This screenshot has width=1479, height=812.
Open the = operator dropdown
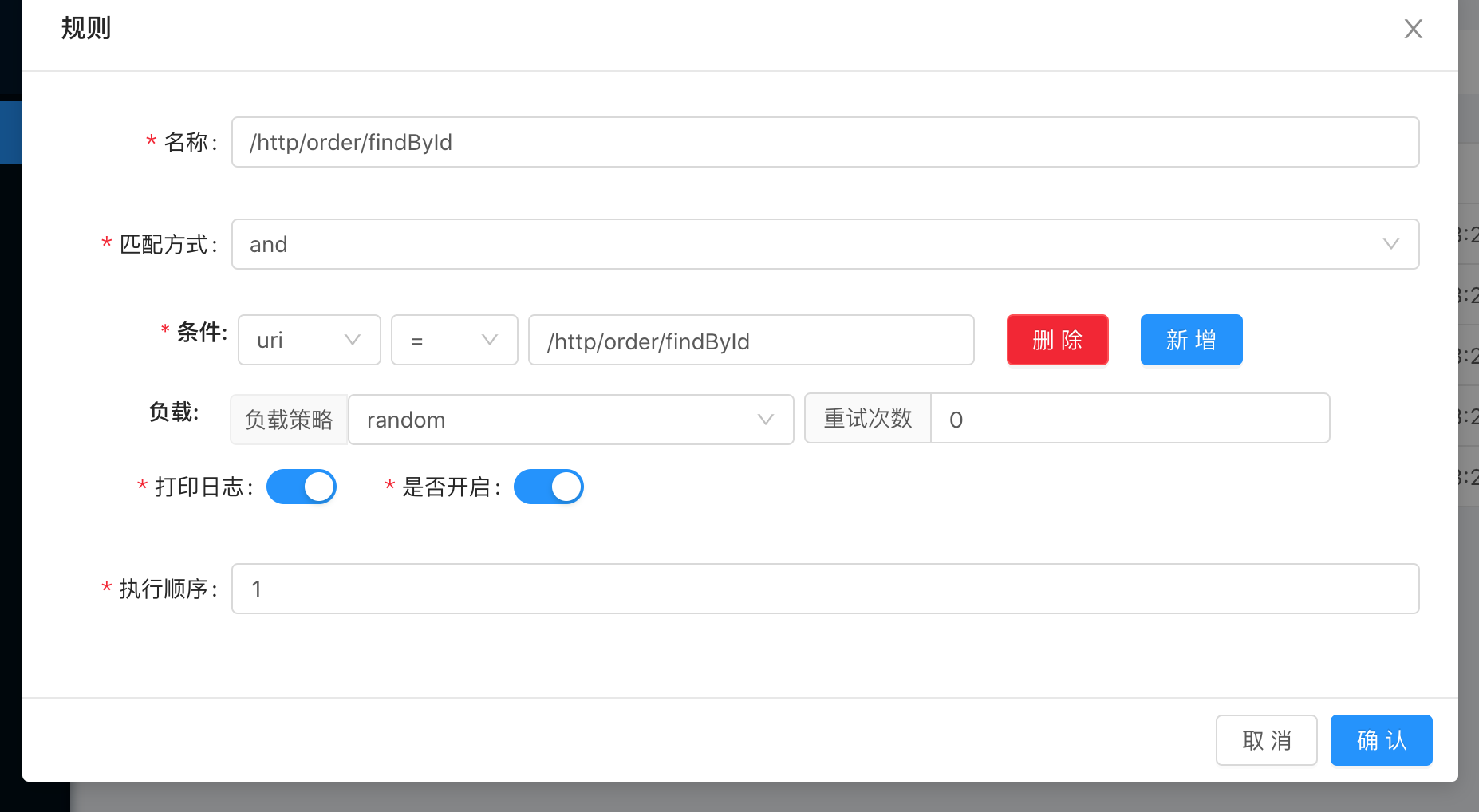(x=454, y=340)
